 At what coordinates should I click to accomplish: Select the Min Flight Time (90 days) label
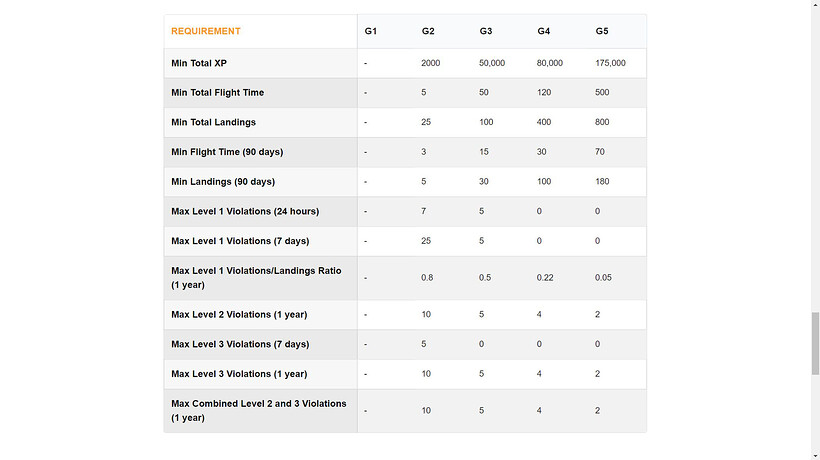point(227,152)
